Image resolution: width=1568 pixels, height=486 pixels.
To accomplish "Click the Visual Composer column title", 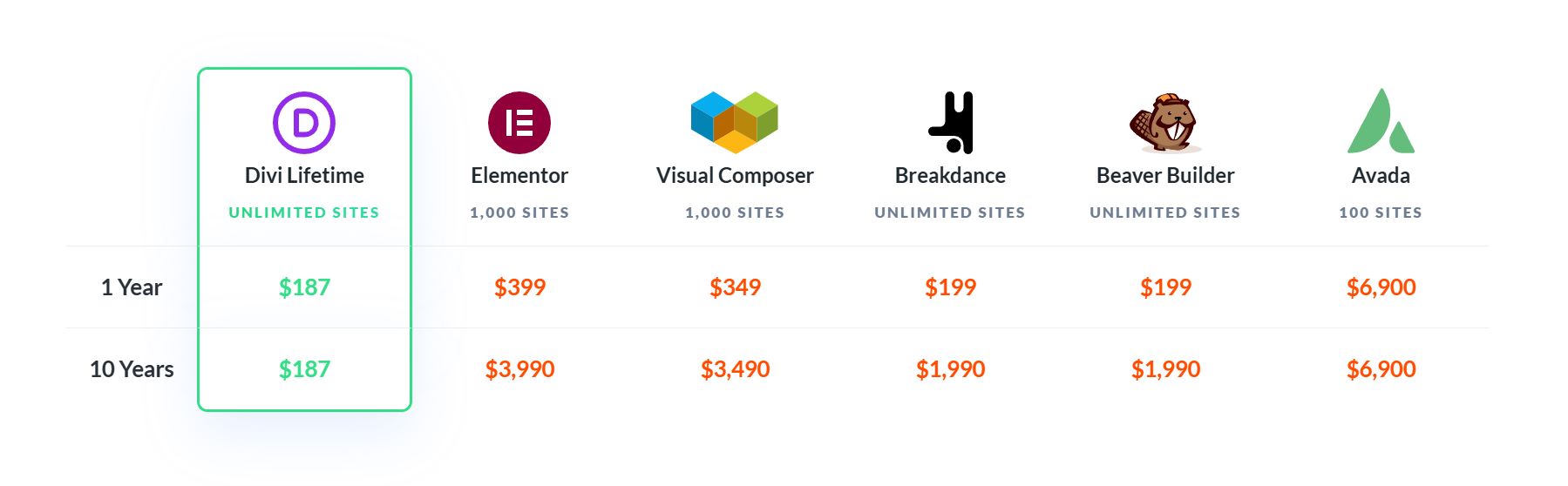I will [x=735, y=175].
